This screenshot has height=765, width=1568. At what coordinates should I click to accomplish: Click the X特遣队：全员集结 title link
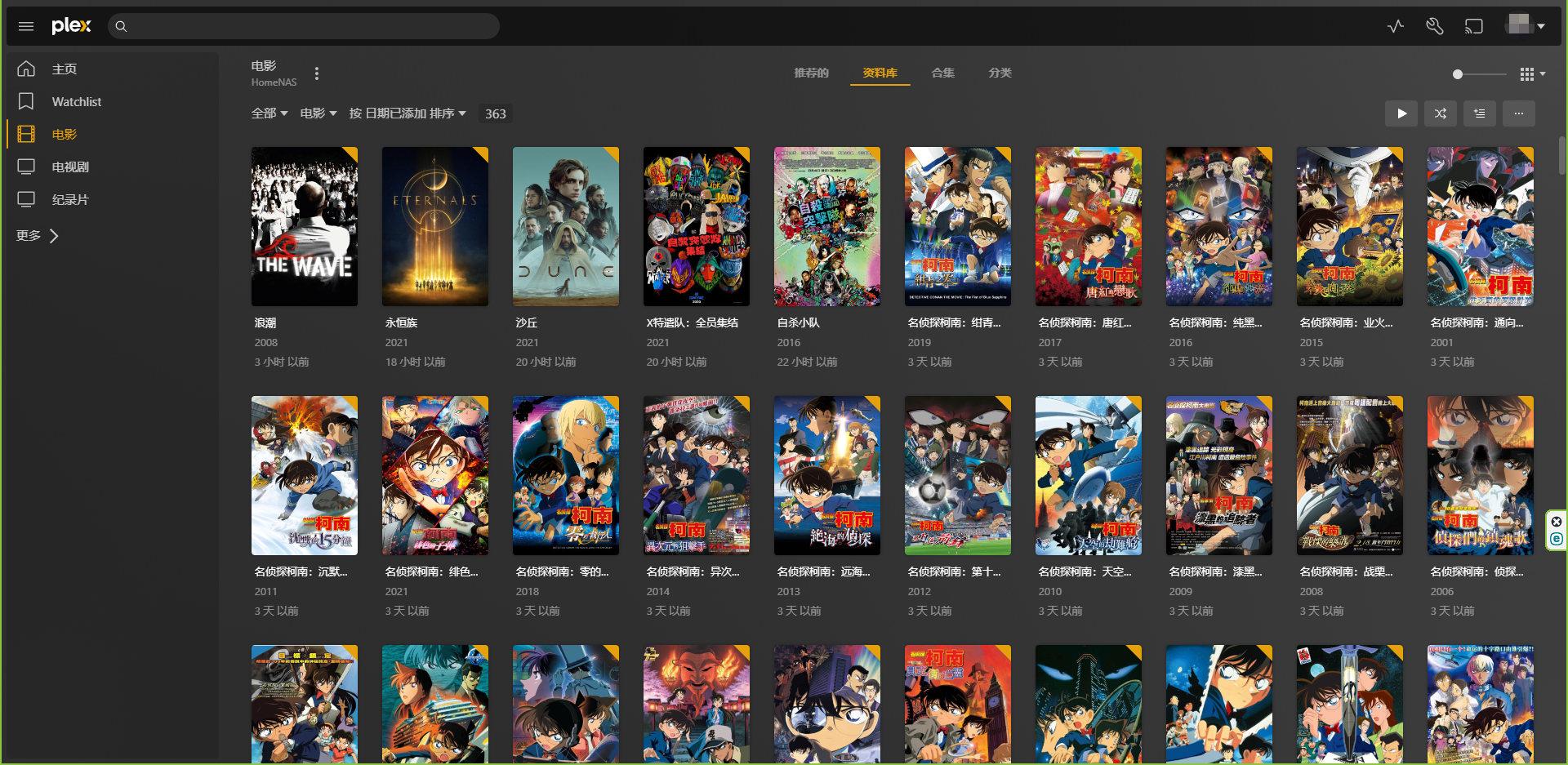click(693, 322)
